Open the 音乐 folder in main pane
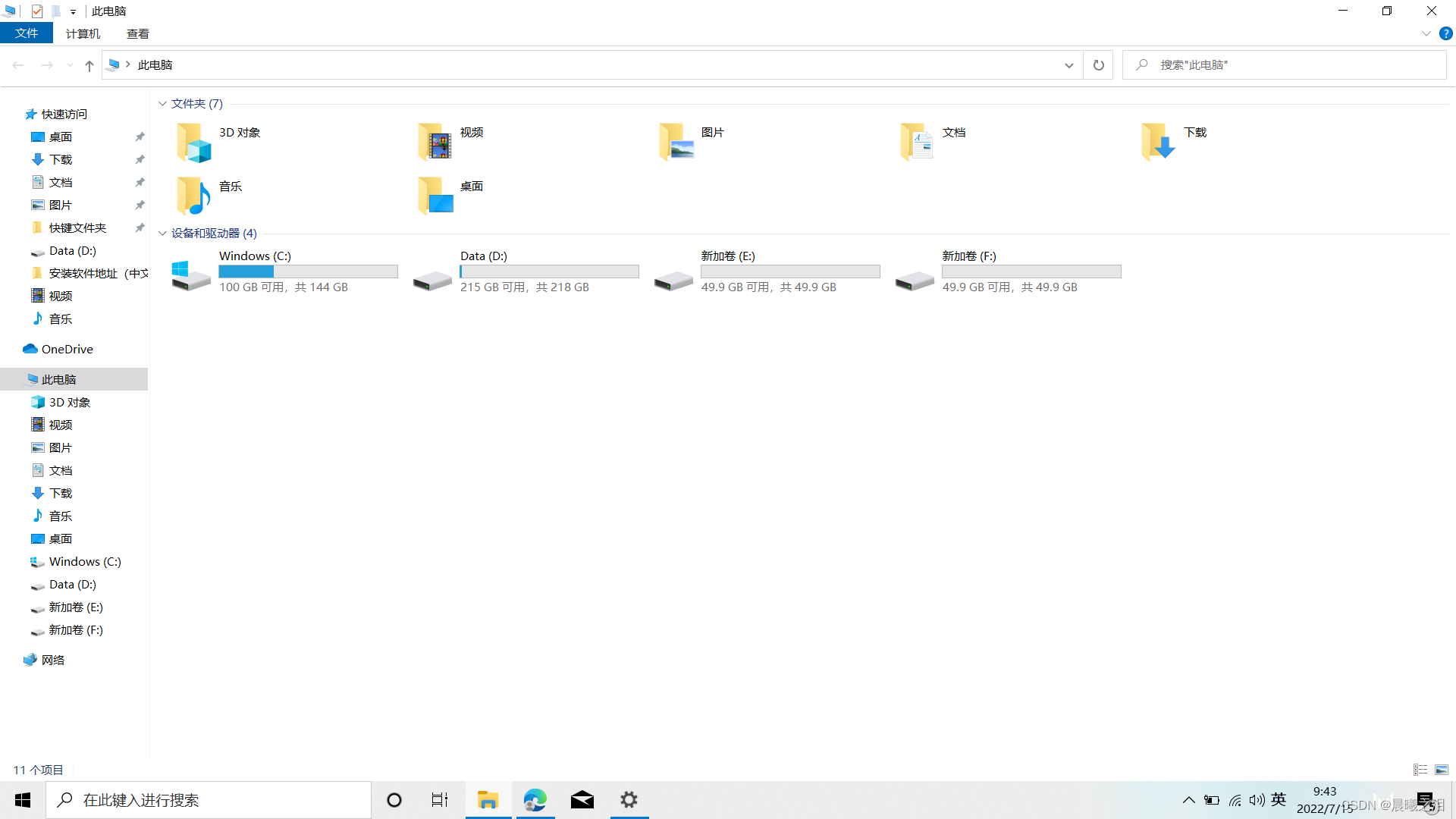The height and width of the screenshot is (819, 1456). 193,196
